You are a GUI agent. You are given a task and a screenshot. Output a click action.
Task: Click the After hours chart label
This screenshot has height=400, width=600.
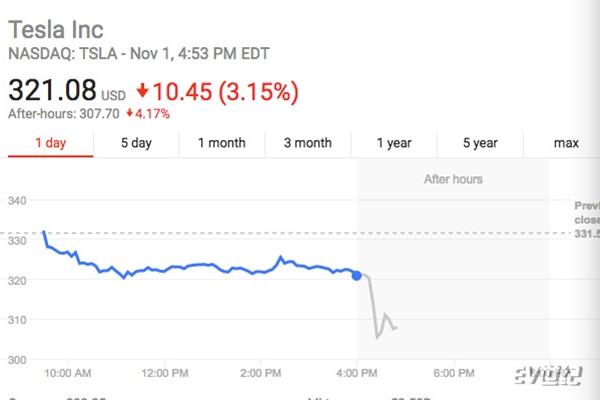(453, 179)
